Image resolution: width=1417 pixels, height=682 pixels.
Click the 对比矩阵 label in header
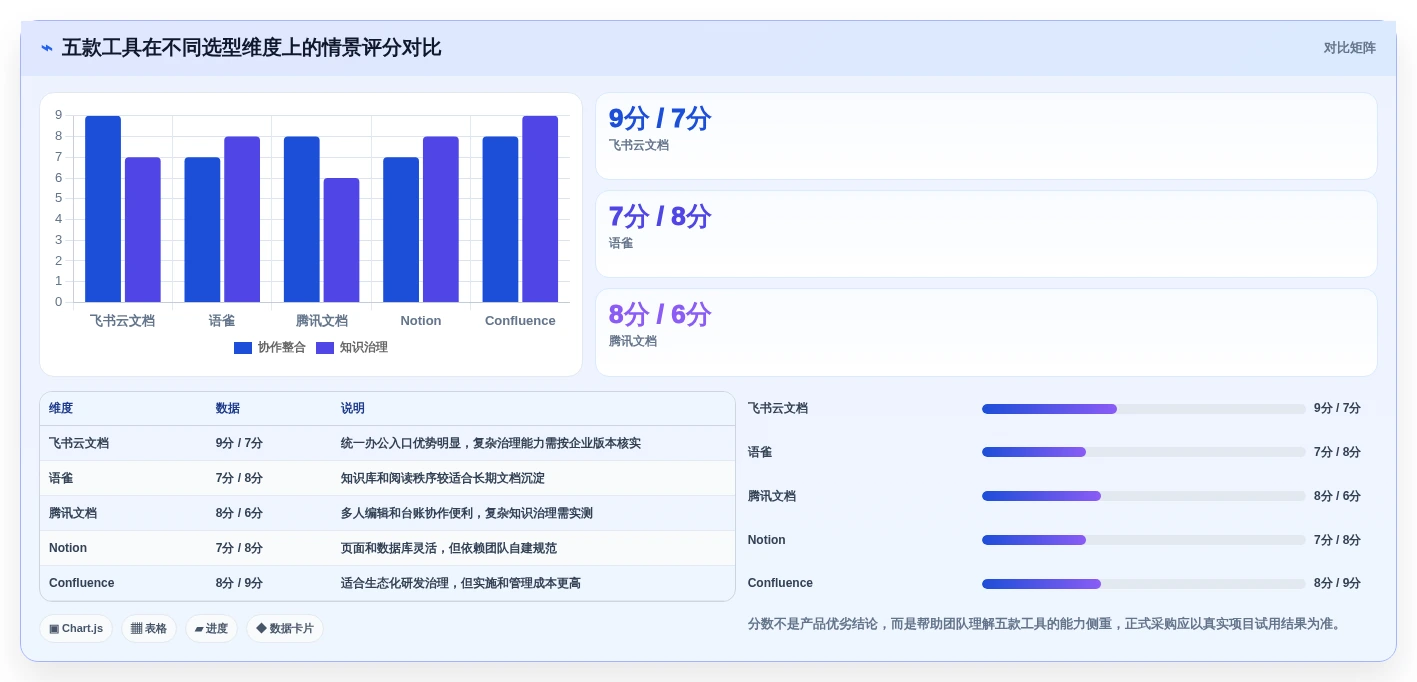pyautogui.click(x=1349, y=48)
